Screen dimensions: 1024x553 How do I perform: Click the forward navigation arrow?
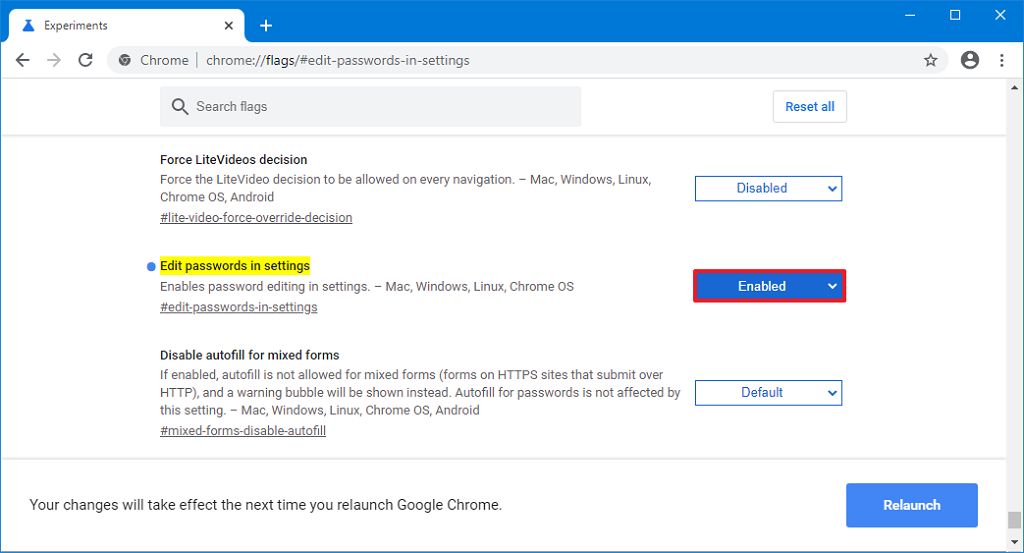click(x=54, y=60)
